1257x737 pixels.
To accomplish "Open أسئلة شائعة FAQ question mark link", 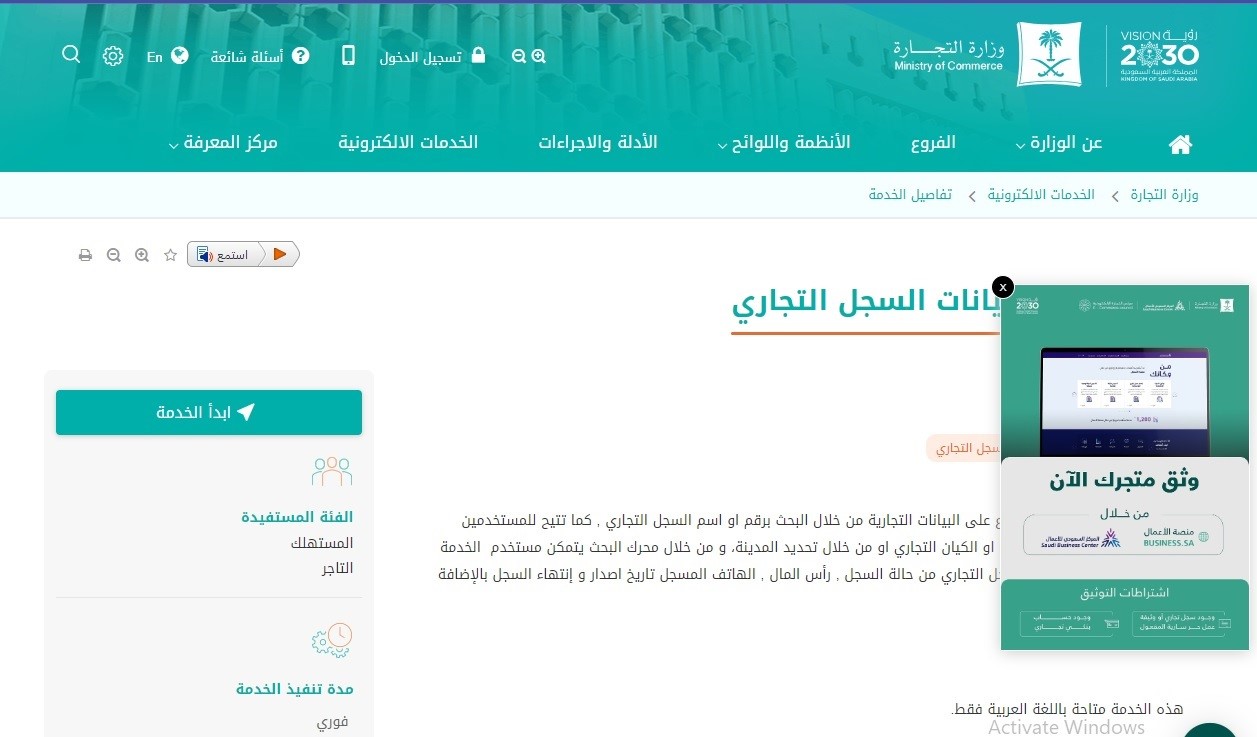I will (x=260, y=57).
